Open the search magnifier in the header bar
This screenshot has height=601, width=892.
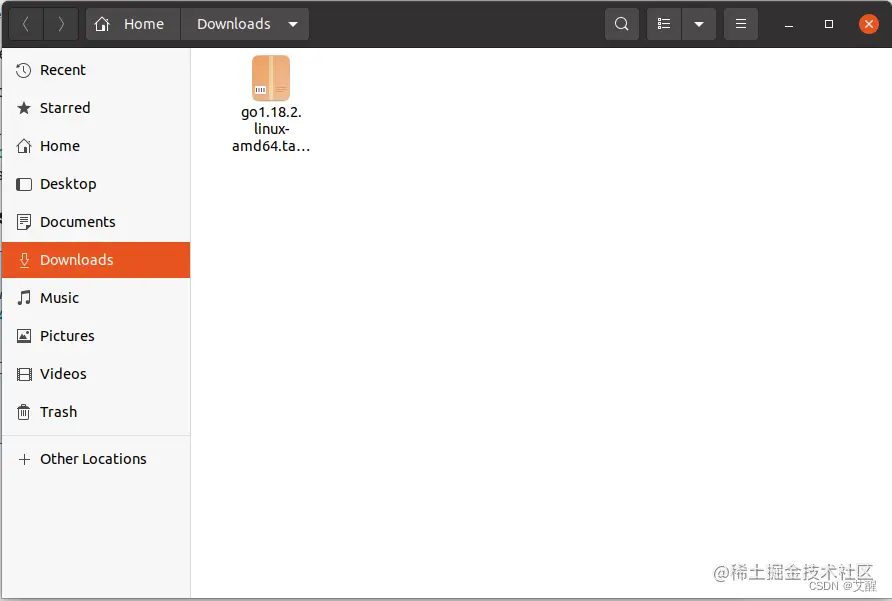coord(622,24)
